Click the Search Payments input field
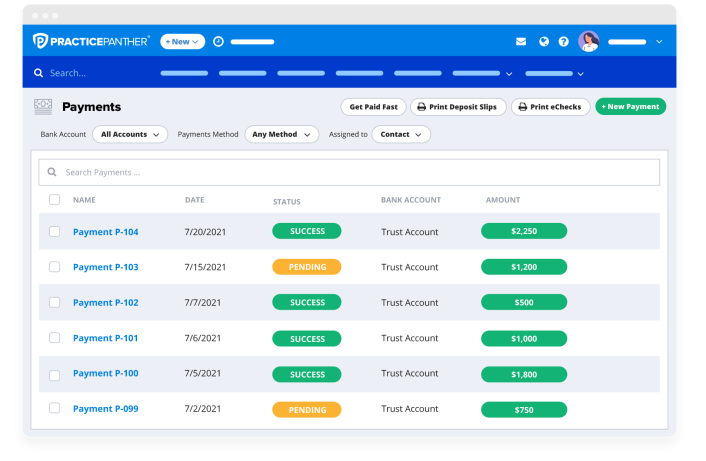The height and width of the screenshot is (461, 706). [x=350, y=172]
